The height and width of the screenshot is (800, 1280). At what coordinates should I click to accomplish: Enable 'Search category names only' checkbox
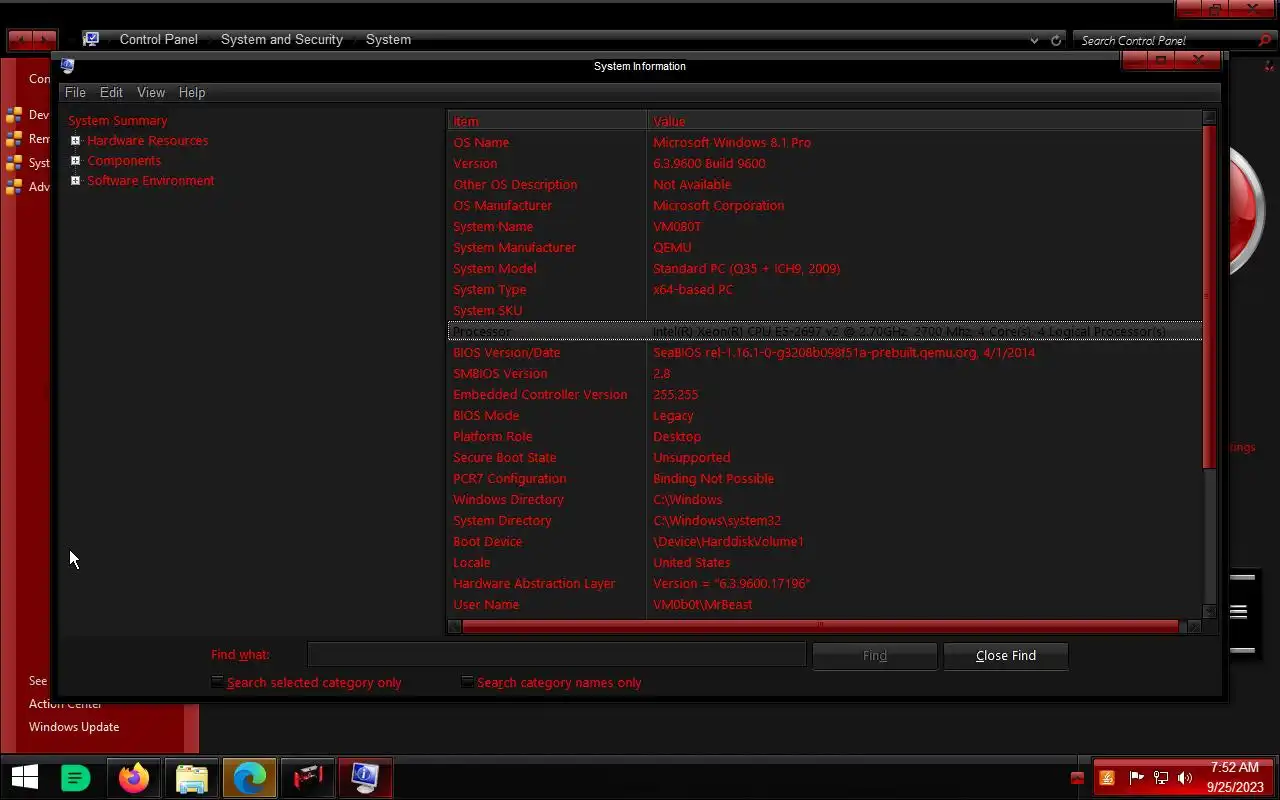tap(467, 682)
